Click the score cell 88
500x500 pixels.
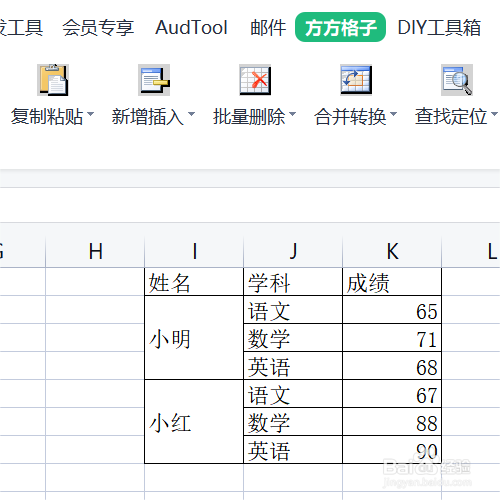pos(392,422)
